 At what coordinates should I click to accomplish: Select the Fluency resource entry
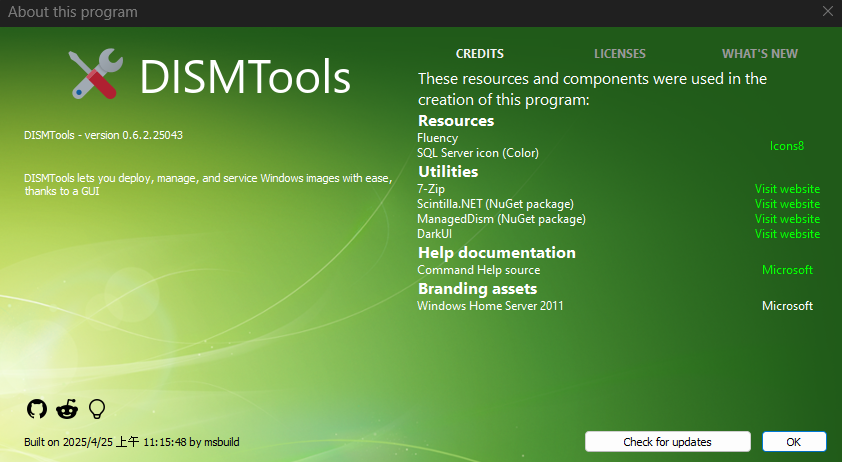(438, 138)
